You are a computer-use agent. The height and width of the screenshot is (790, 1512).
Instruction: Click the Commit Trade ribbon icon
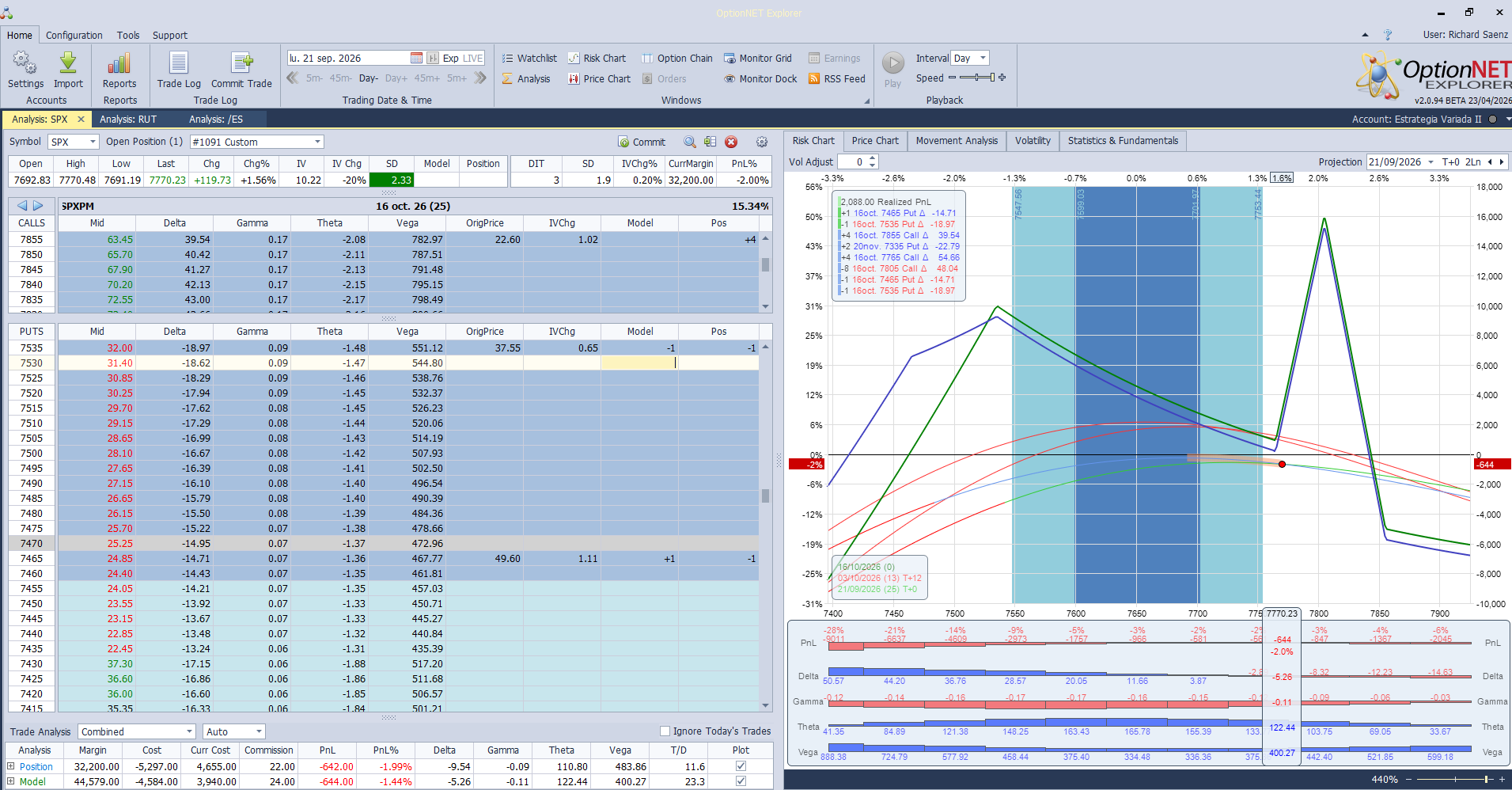point(241,70)
